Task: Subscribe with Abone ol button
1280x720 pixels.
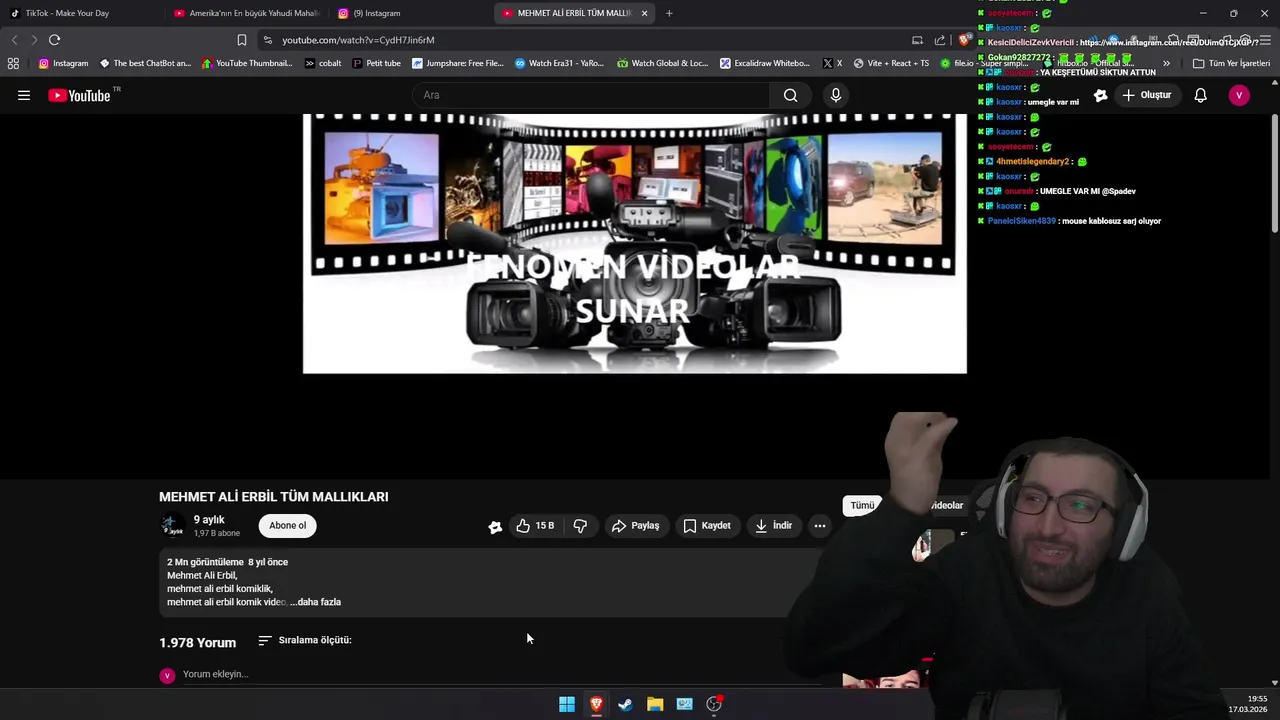Action: [x=287, y=525]
